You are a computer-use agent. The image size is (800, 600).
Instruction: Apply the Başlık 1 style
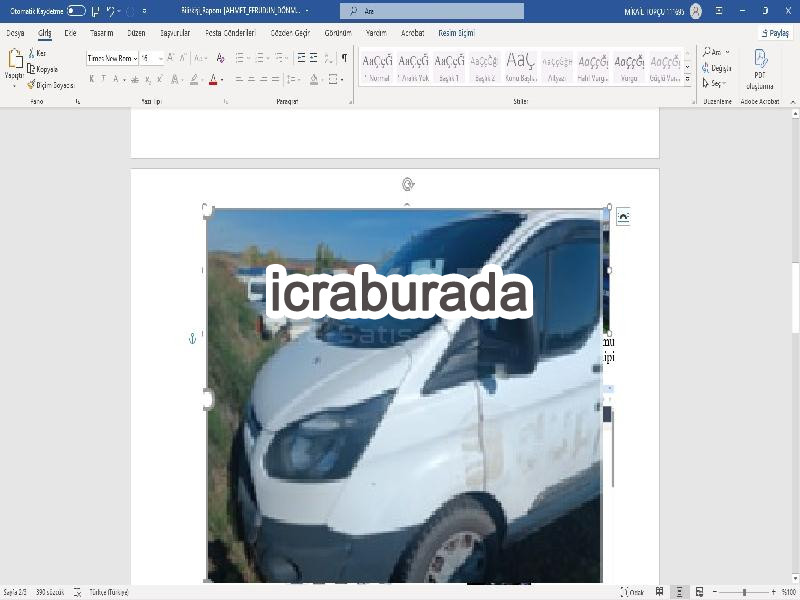click(x=449, y=67)
